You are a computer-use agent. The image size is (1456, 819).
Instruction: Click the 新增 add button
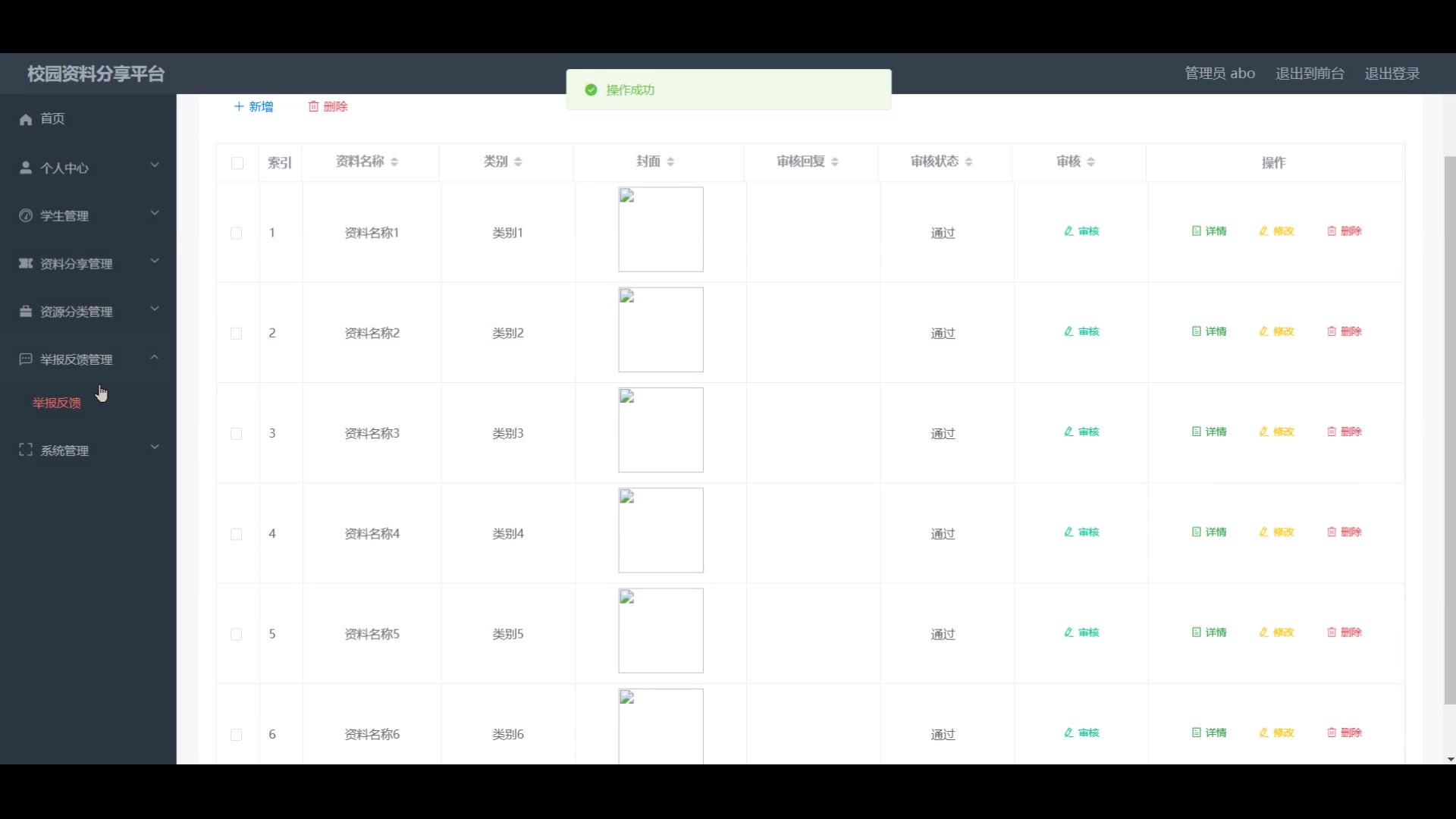point(254,107)
